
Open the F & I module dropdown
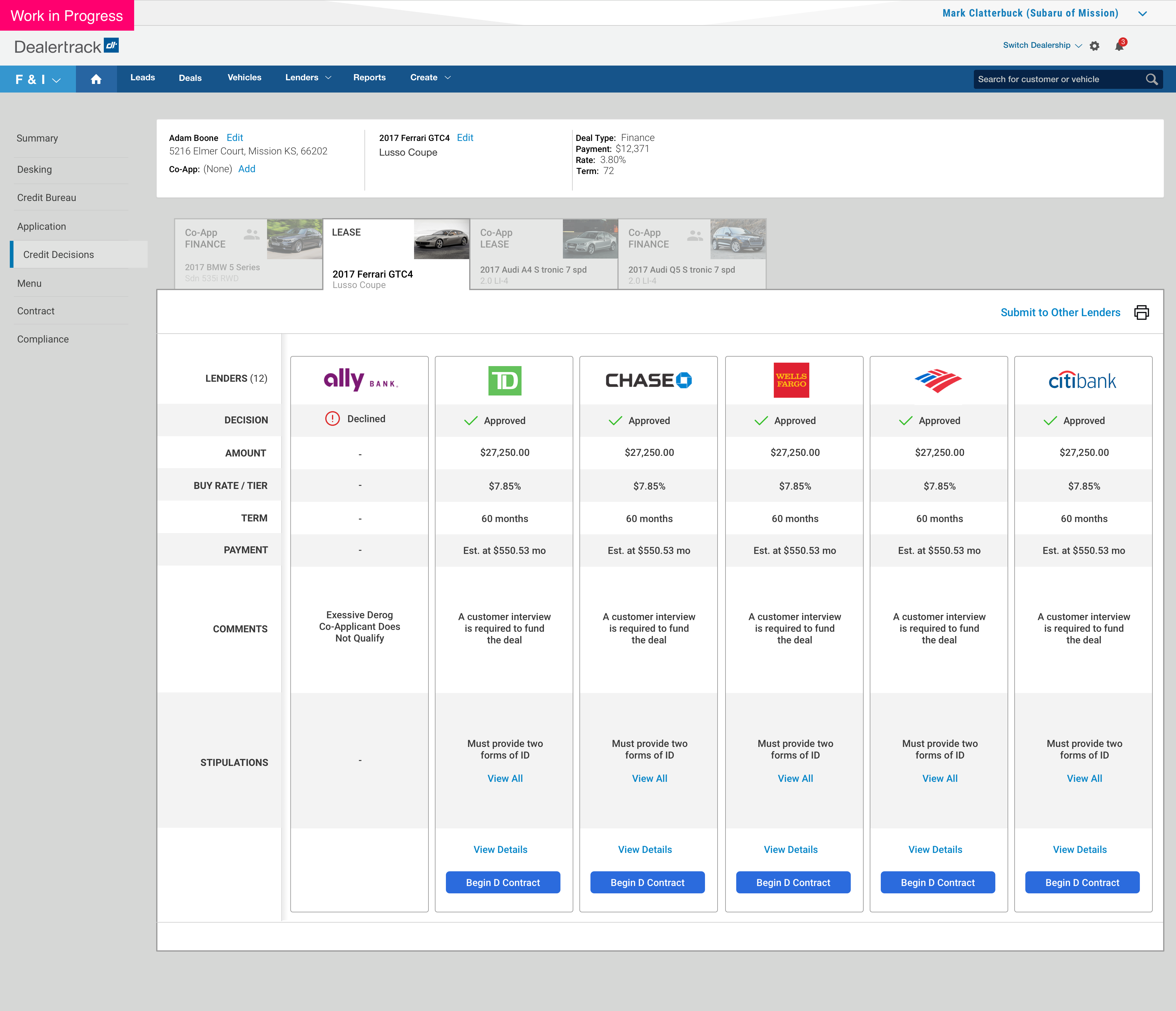tap(38, 79)
